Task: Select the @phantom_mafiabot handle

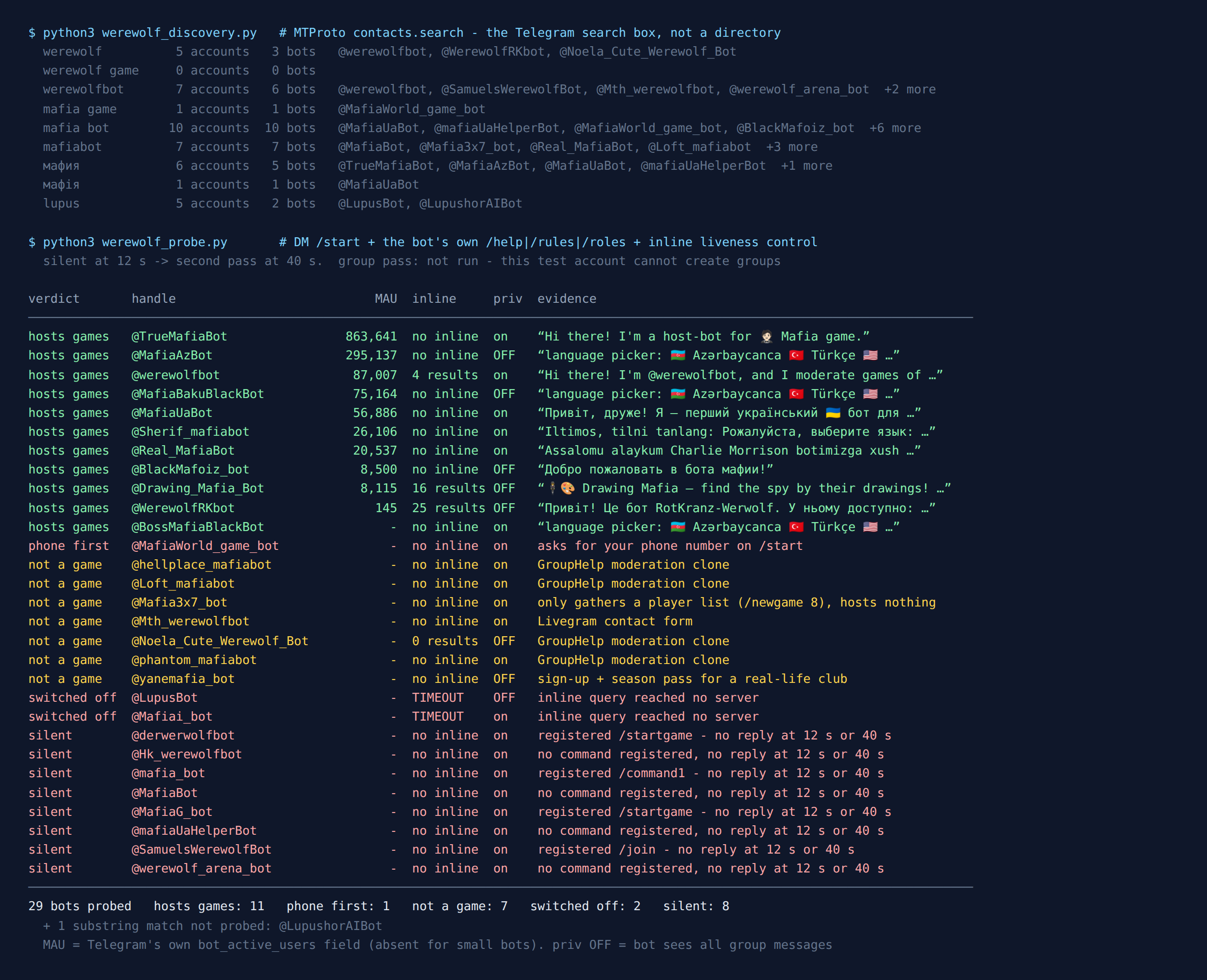Action: tap(194, 660)
